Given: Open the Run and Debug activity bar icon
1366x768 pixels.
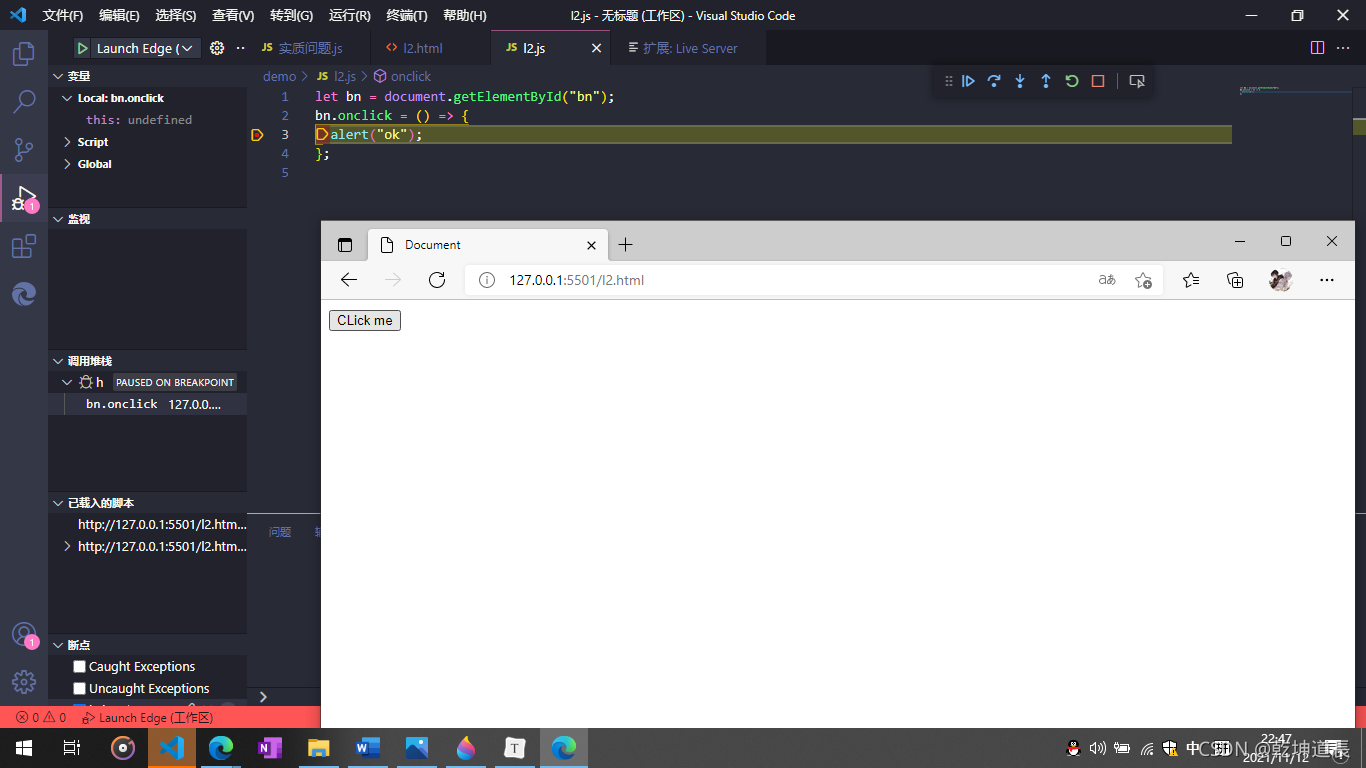Looking at the screenshot, I should 23,197.
